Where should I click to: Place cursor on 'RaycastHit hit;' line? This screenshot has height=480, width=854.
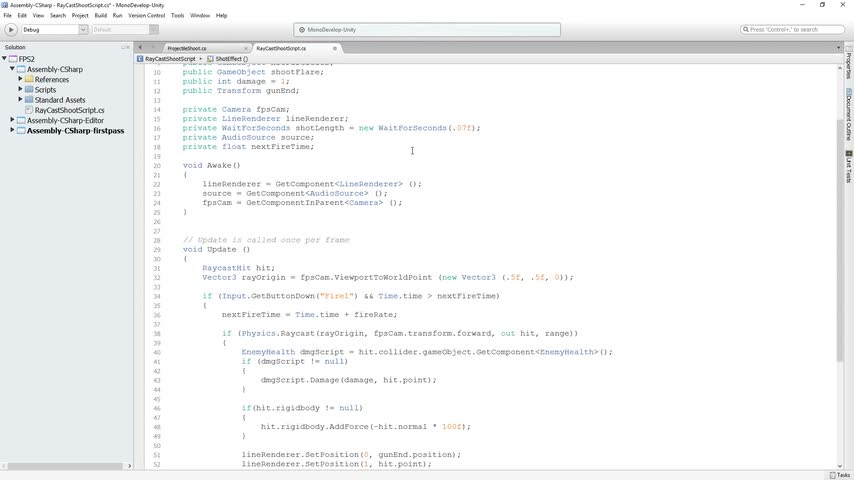tap(239, 268)
